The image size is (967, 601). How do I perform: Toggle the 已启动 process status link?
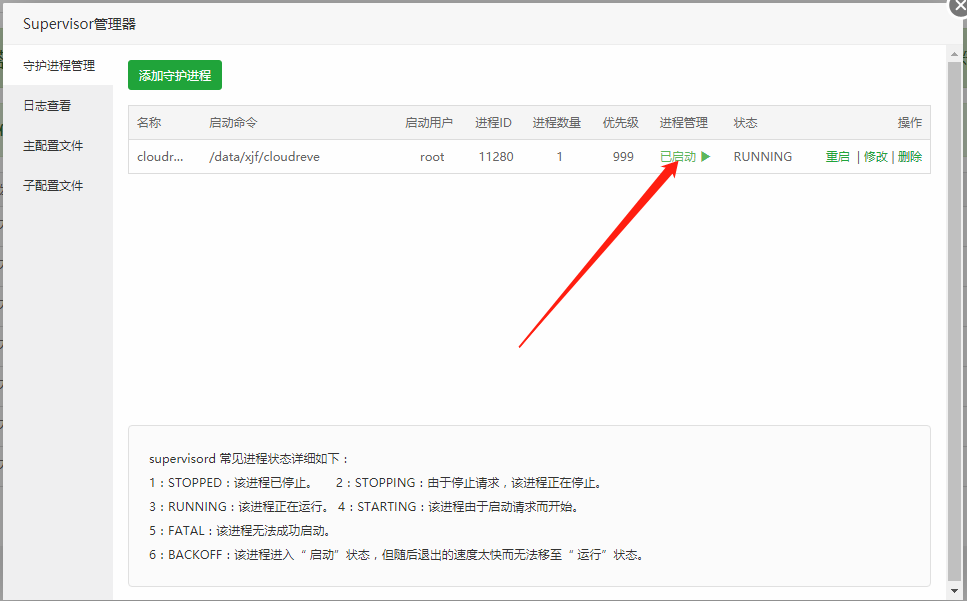coord(678,157)
